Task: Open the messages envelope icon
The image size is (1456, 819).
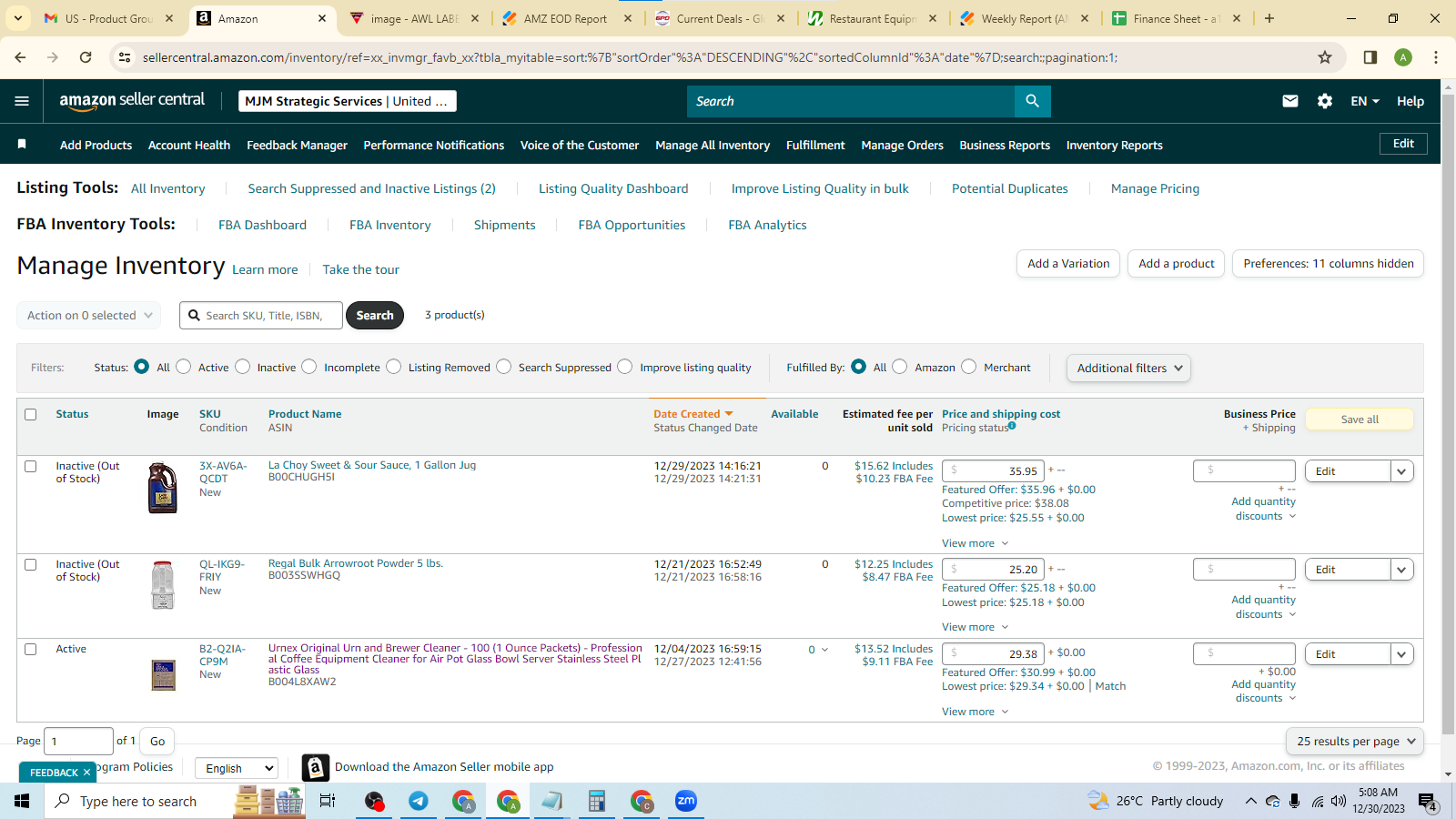Action: pos(1290,101)
